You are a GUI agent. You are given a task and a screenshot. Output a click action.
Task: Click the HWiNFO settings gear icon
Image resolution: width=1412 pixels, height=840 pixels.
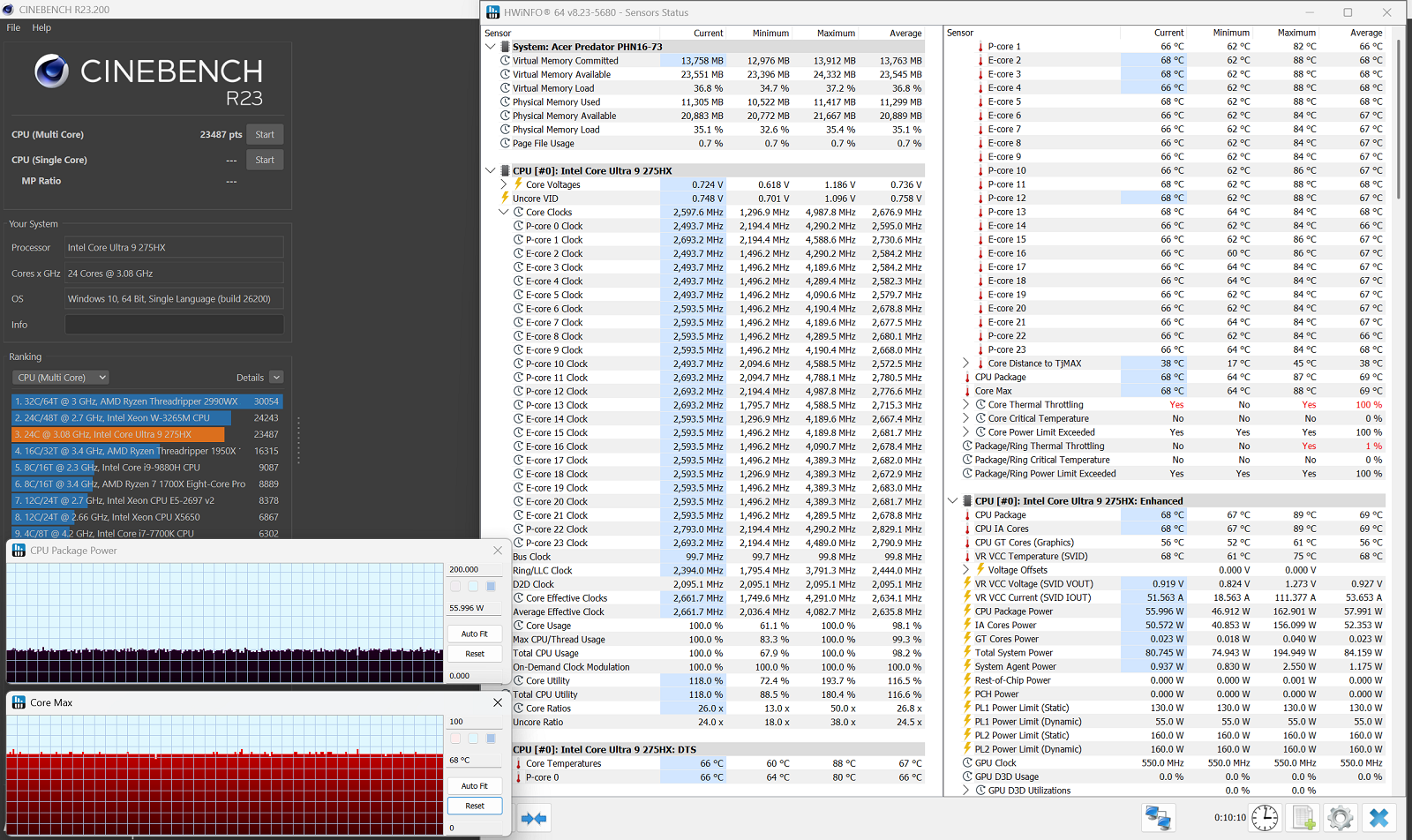(1340, 818)
